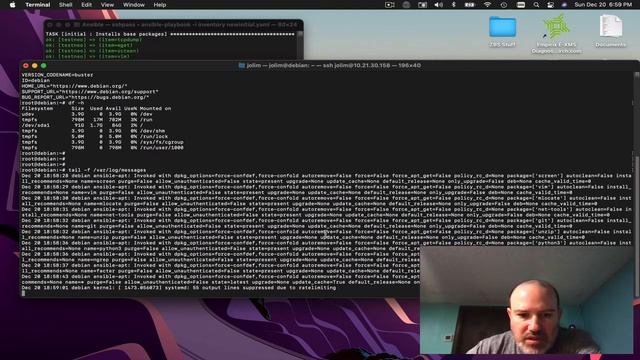Open the Time Machine menu bar icon

click(x=504, y=5)
